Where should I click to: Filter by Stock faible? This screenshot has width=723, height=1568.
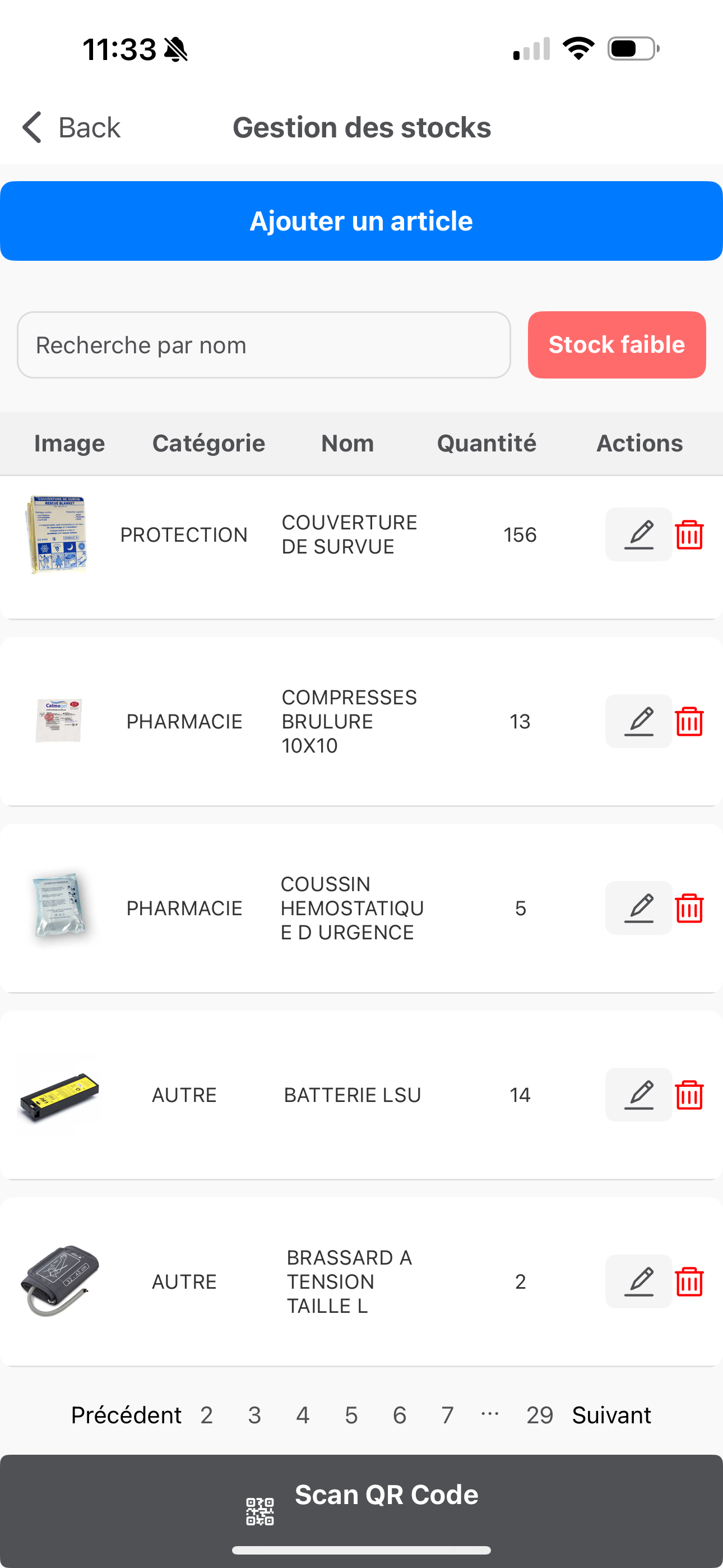[x=617, y=344]
